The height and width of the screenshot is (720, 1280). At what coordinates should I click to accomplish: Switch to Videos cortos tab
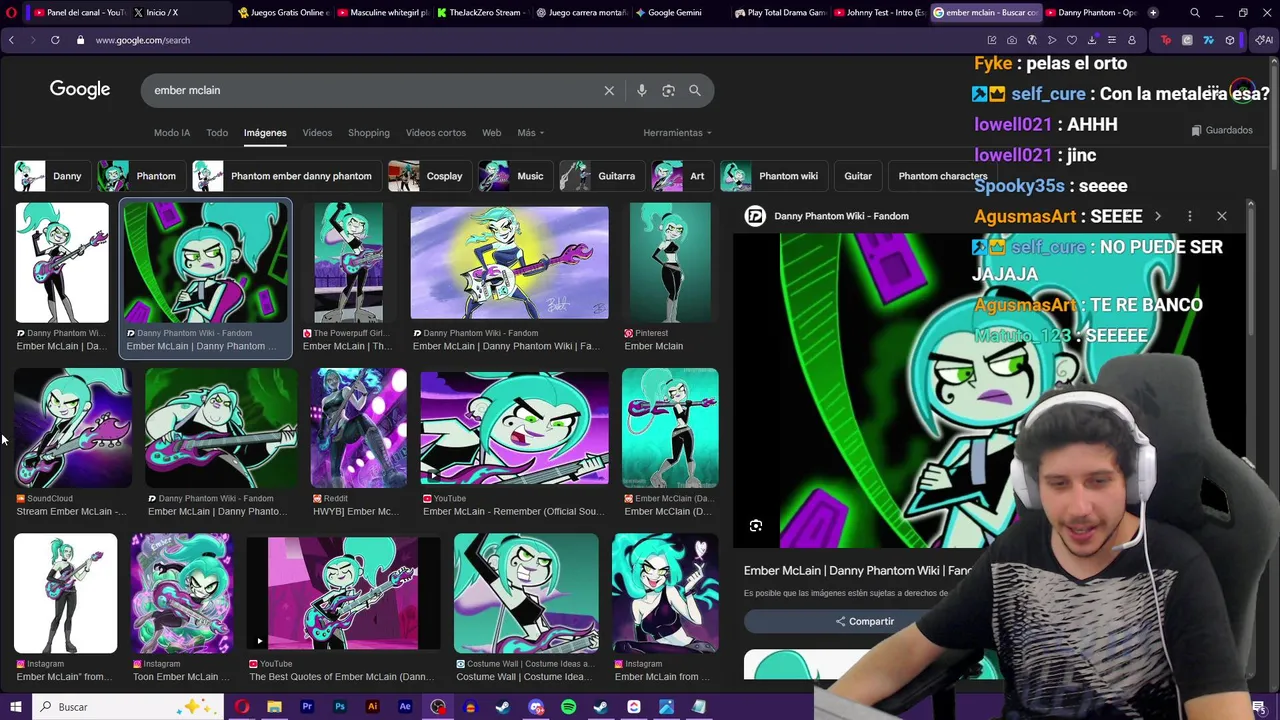click(x=436, y=133)
